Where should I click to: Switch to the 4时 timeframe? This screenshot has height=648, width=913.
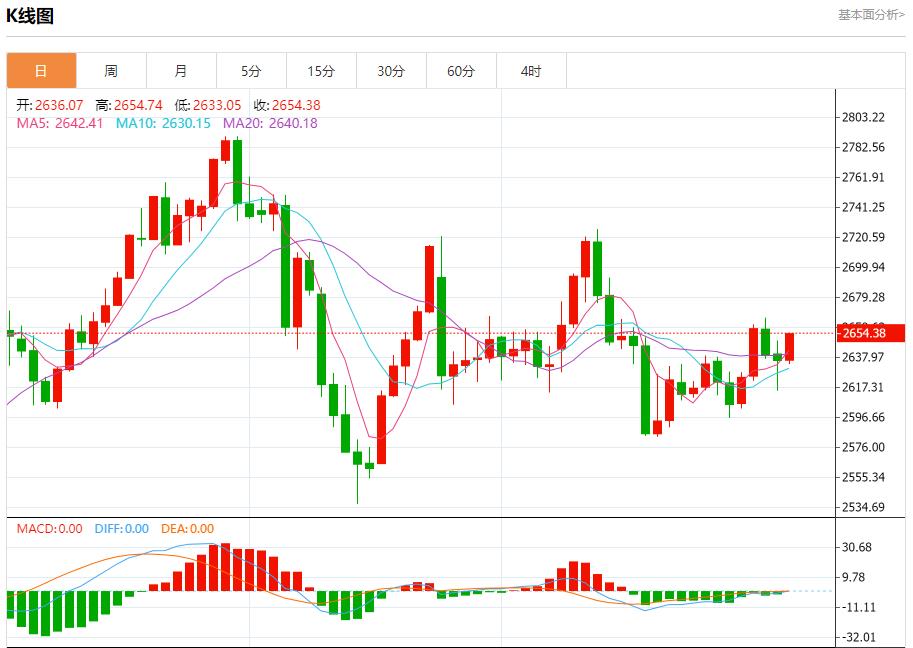530,71
